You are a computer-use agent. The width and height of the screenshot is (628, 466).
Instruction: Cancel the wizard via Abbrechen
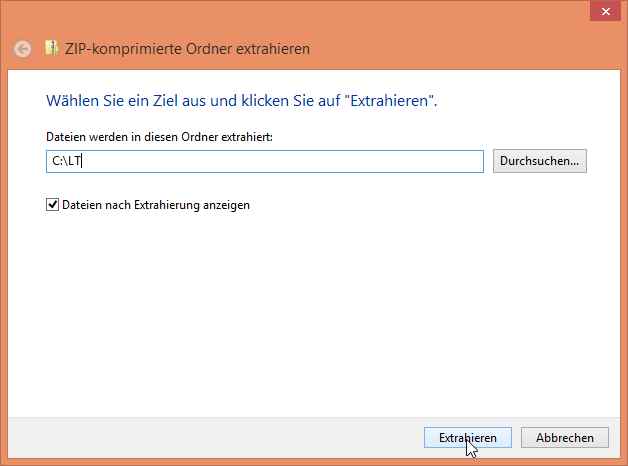565,438
